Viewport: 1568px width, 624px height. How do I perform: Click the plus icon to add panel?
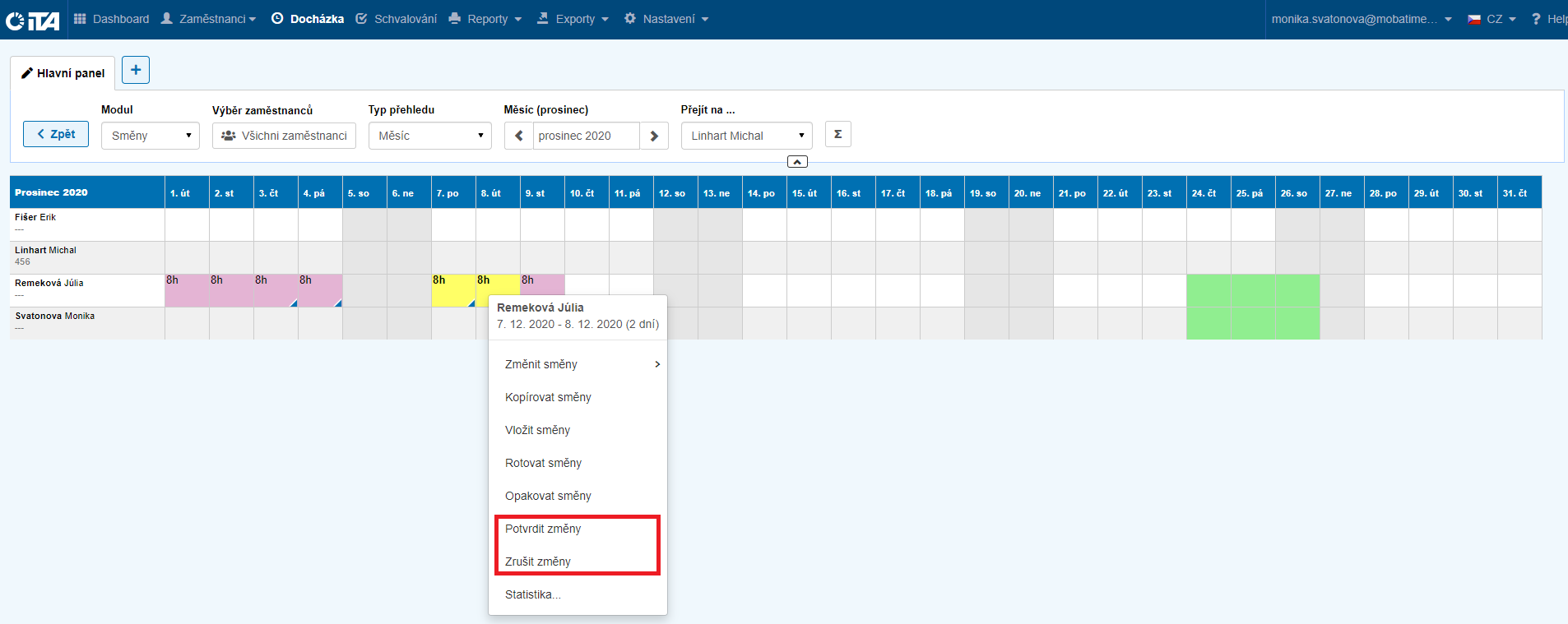tap(136, 70)
